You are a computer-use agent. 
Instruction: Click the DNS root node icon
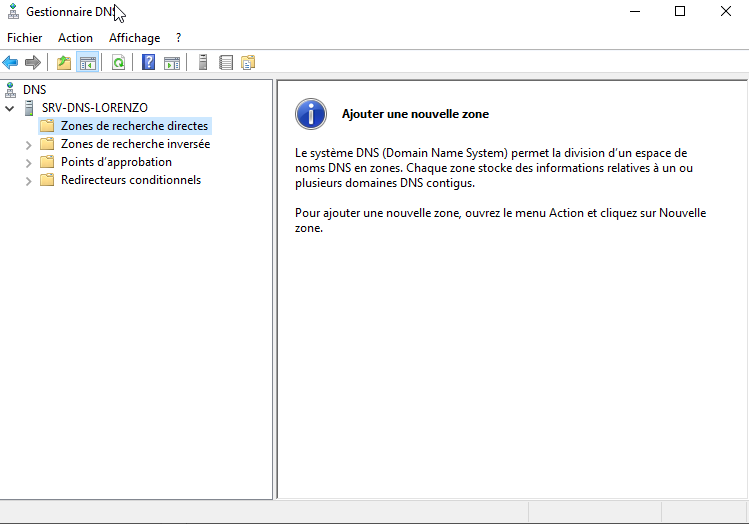point(10,90)
